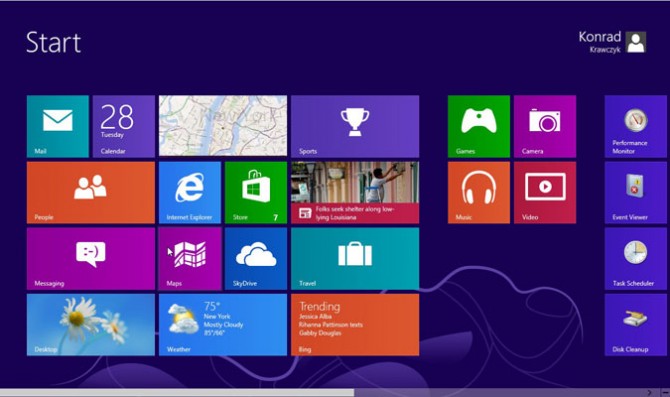This screenshot has width=670, height=397.
Task: Open the Travel suitcase tile
Action: (355, 259)
